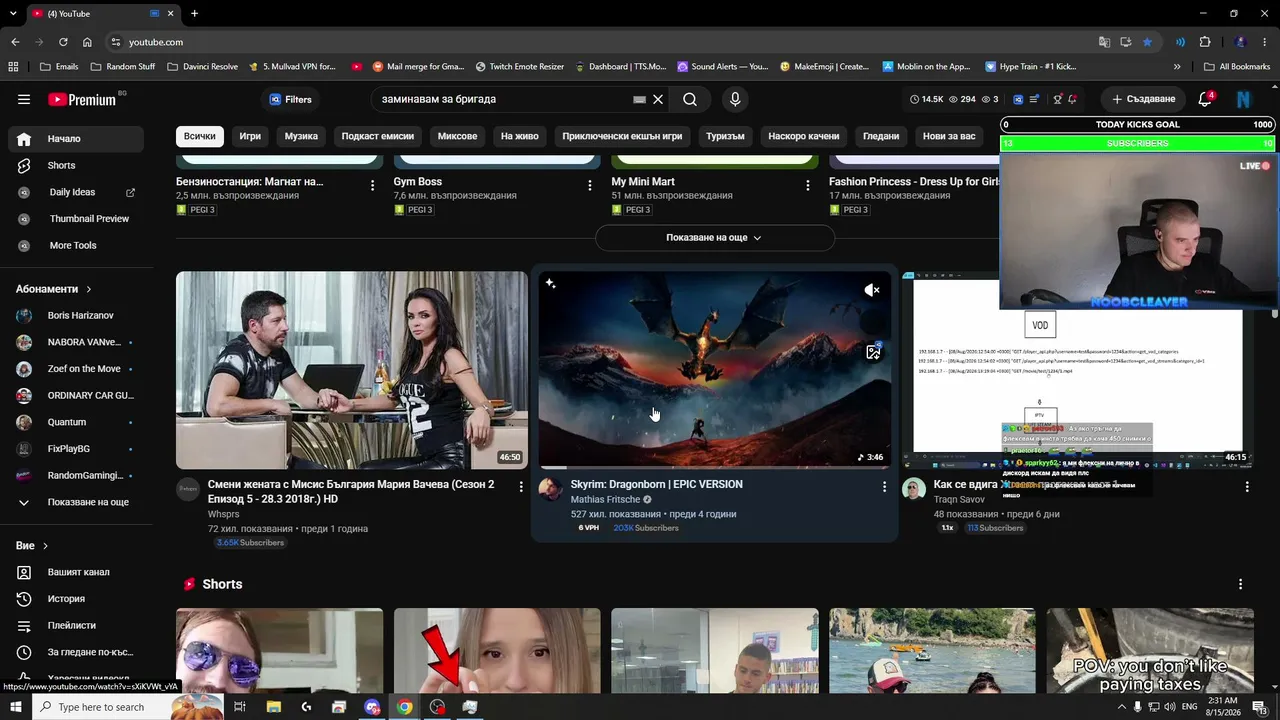This screenshot has width=1280, height=720.
Task: Open Вашият канал in sidebar
Action: pyautogui.click(x=76, y=572)
